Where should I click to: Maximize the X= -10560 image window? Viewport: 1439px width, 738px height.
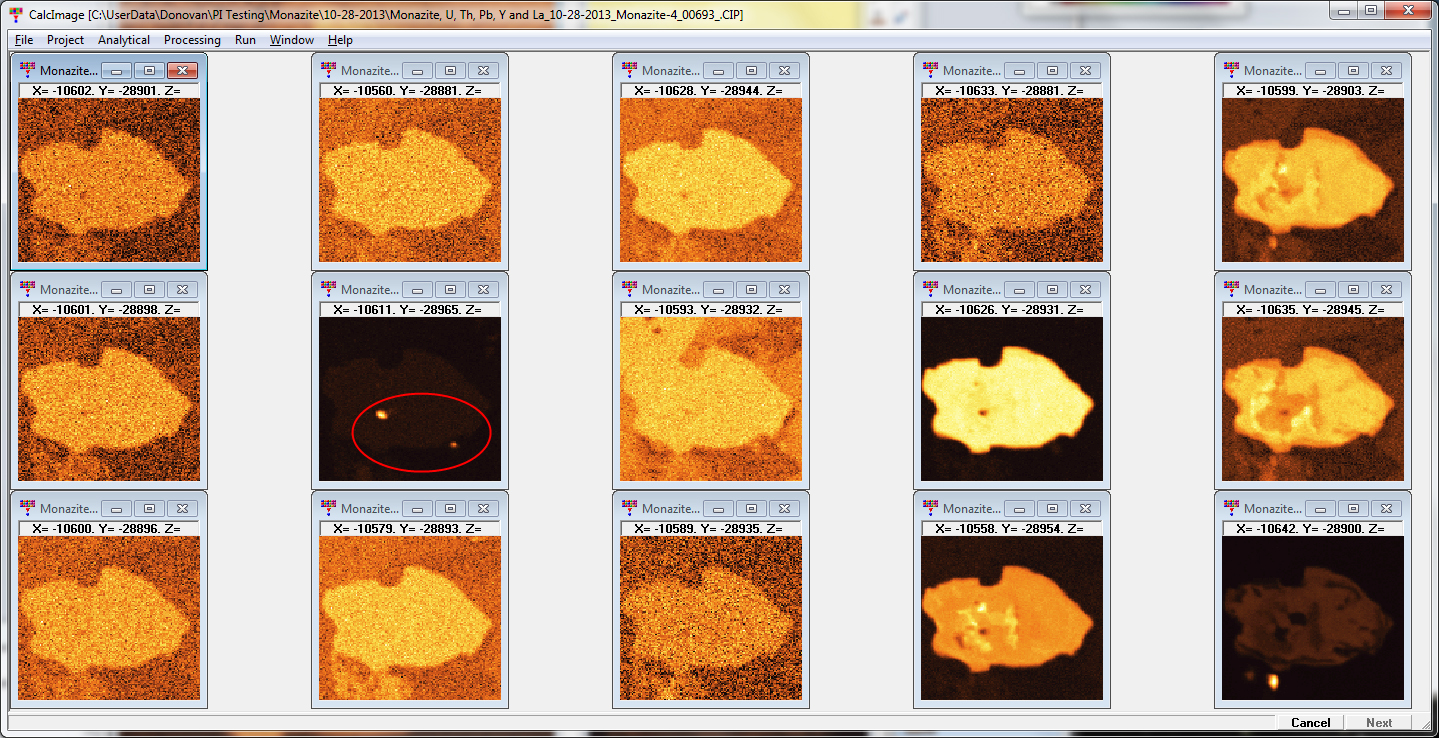[450, 71]
